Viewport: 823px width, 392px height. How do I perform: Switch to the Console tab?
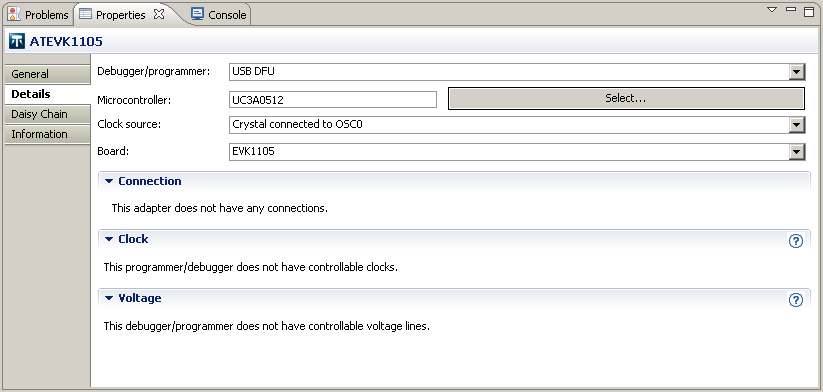(x=219, y=15)
